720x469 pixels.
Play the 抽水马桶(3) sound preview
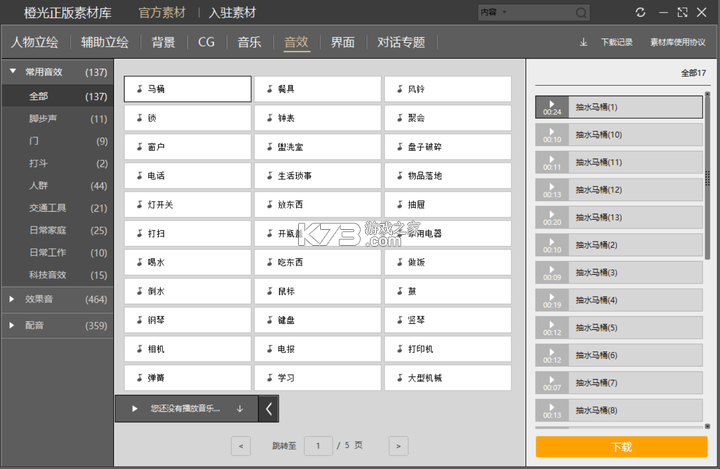[x=552, y=272]
